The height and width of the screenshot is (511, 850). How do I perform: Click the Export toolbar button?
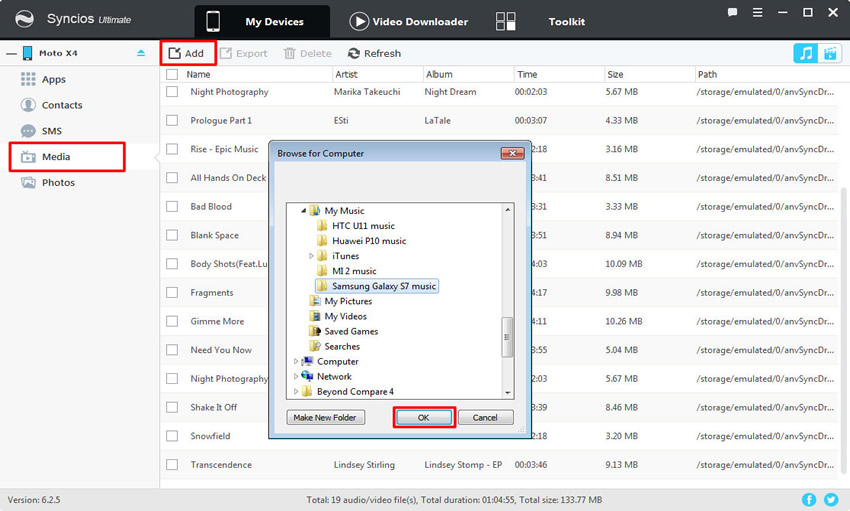(243, 53)
